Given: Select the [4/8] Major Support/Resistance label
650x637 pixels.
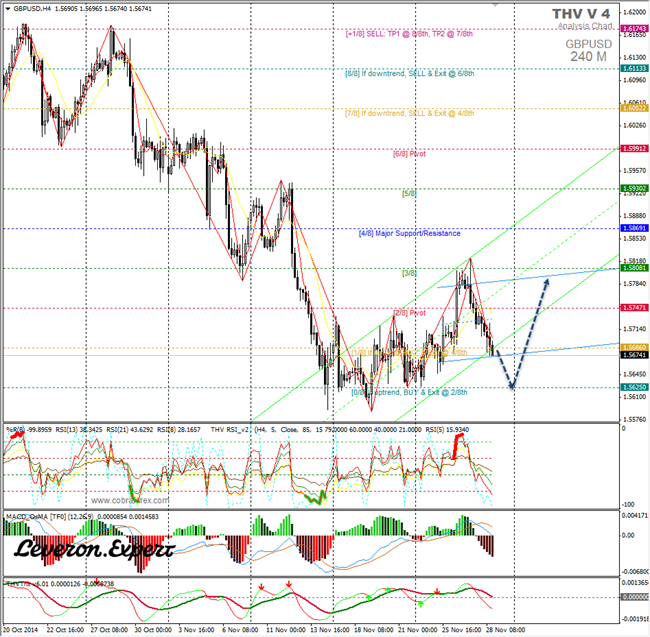Looking at the screenshot, I should (410, 233).
